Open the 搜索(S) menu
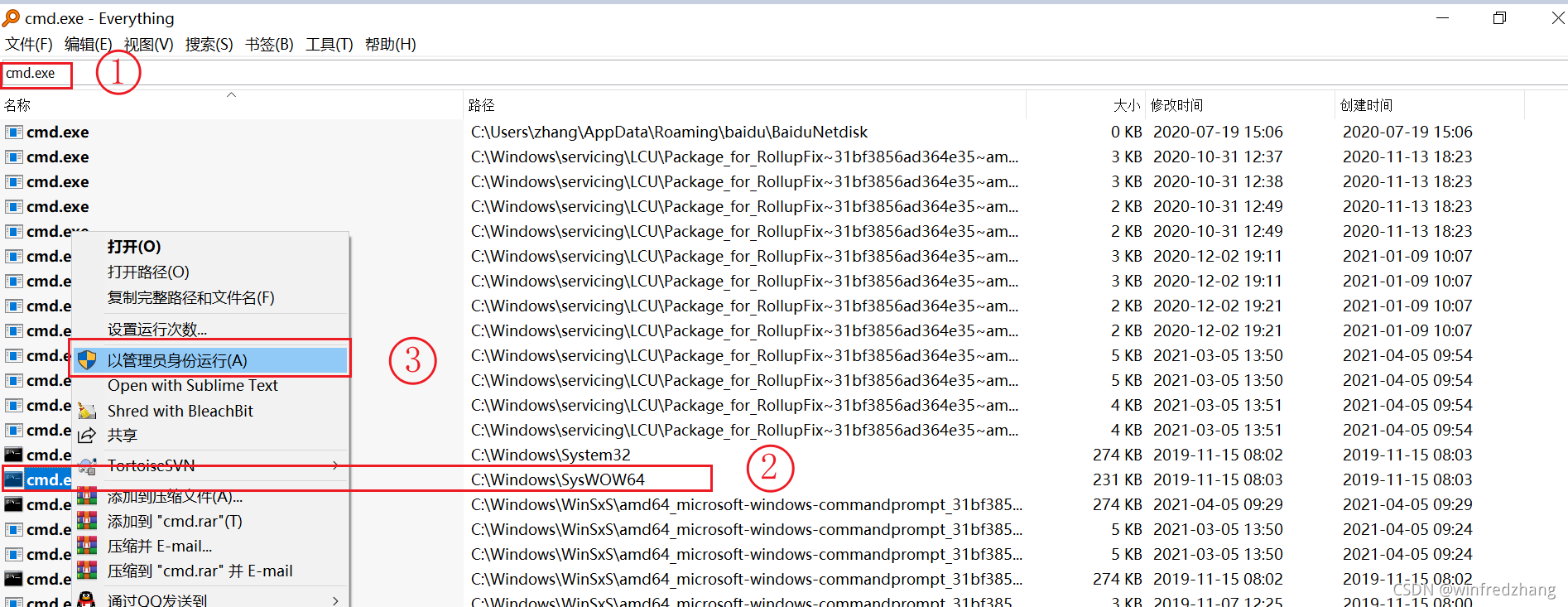Viewport: 1568px width, 607px height. click(x=209, y=44)
